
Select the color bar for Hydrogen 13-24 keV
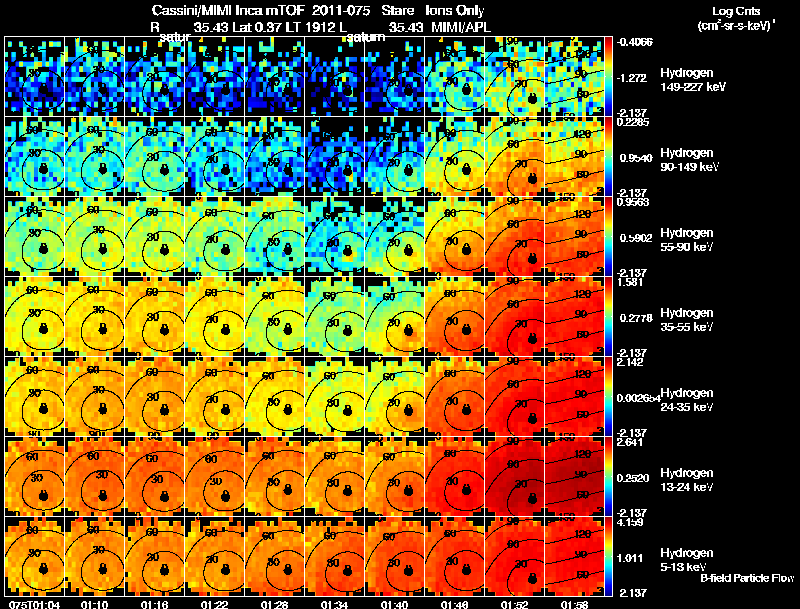[x=608, y=477]
